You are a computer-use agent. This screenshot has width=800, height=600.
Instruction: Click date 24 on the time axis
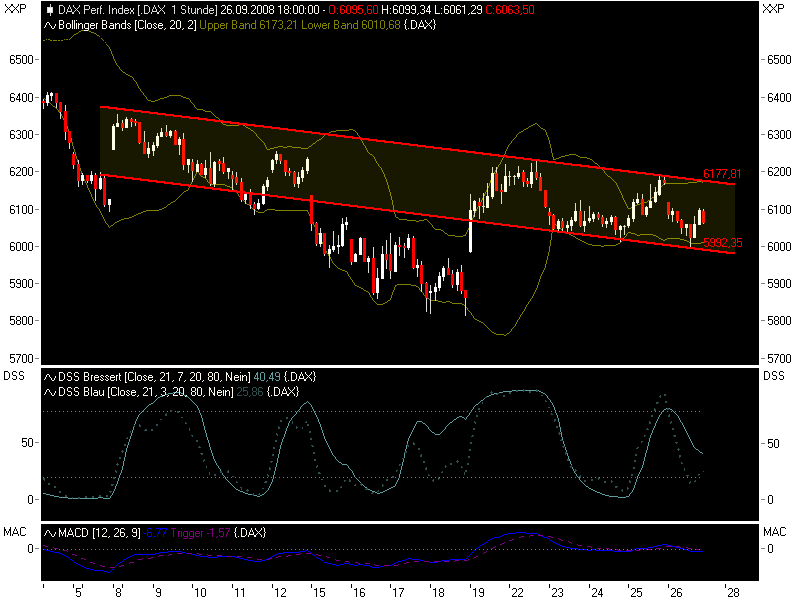click(597, 593)
